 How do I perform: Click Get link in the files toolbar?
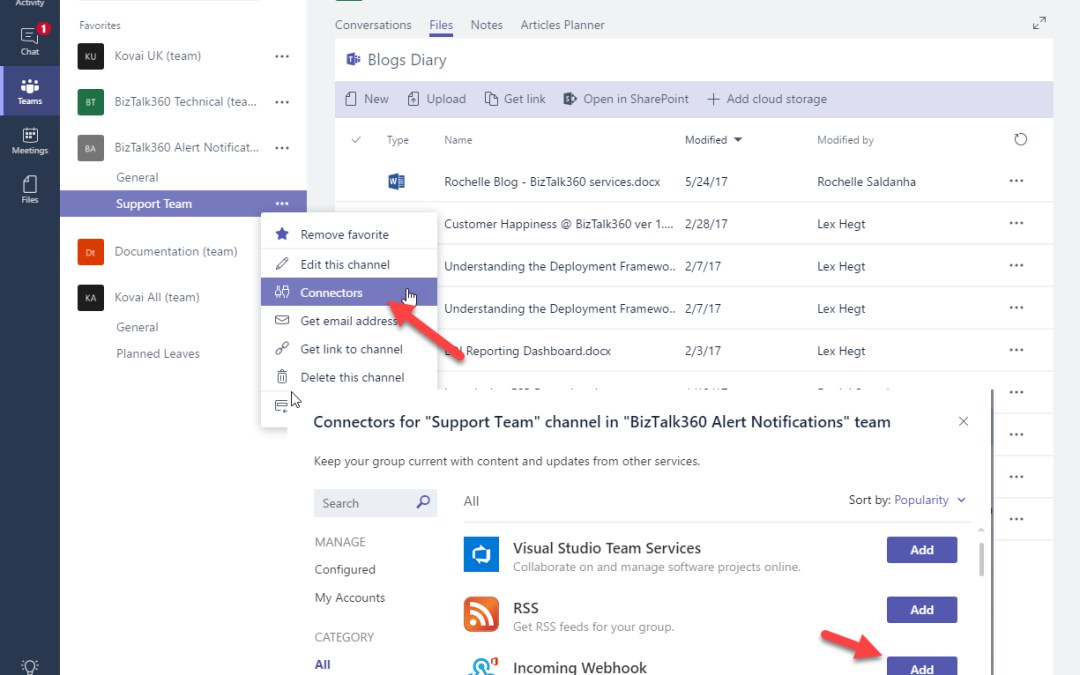515,99
